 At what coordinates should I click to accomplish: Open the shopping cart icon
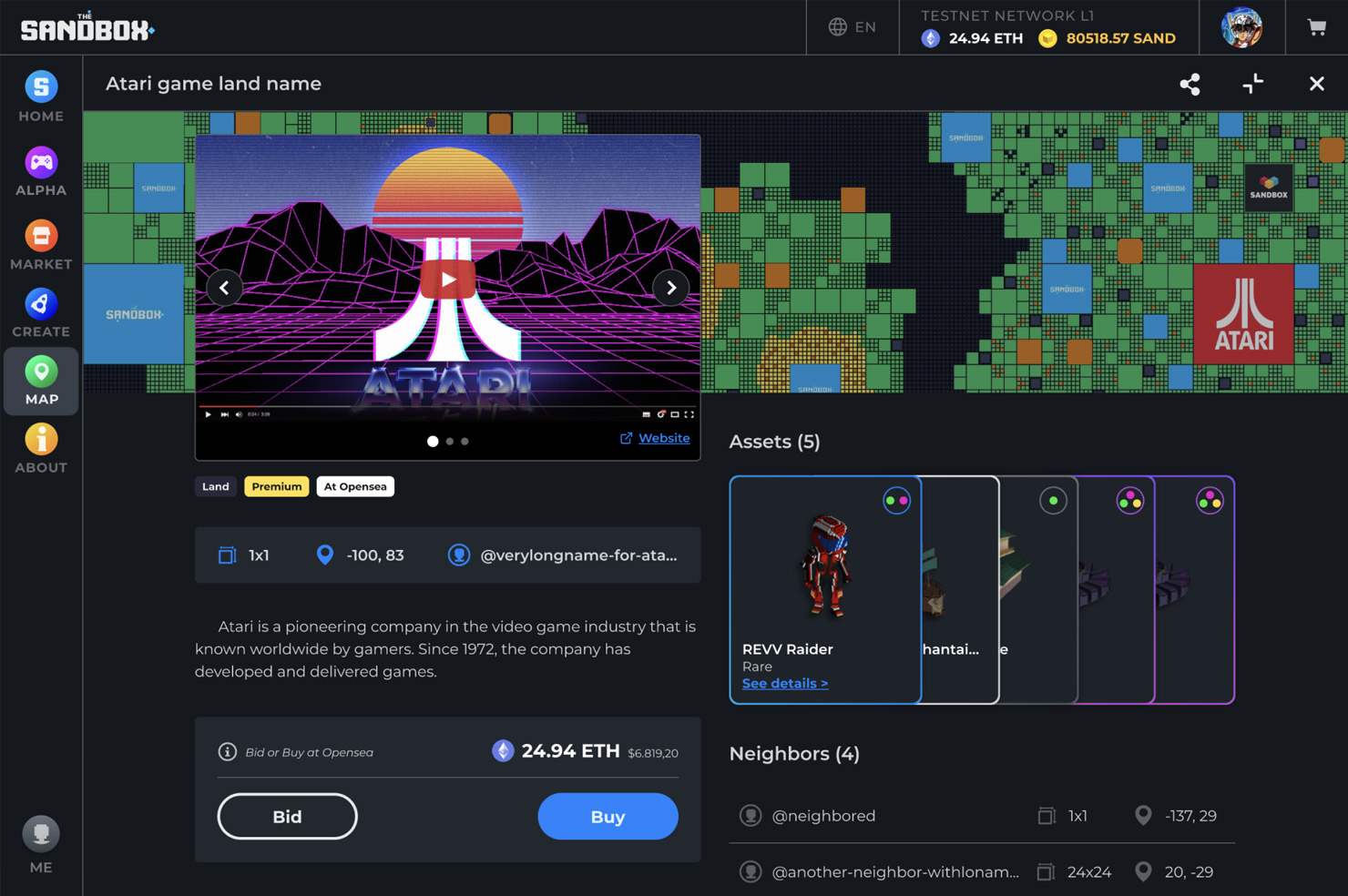(x=1316, y=27)
